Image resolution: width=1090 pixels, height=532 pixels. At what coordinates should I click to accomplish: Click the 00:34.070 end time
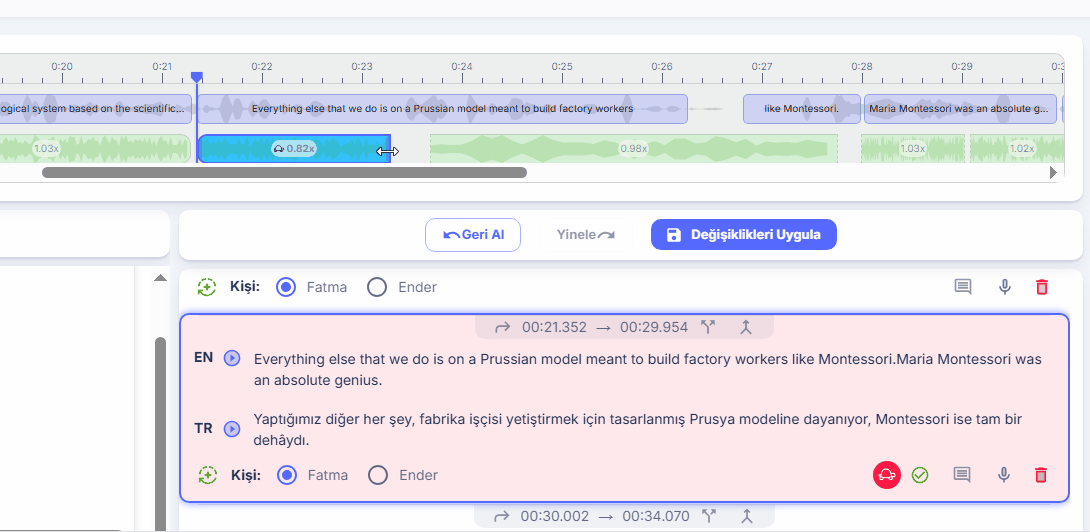pyautogui.click(x=656, y=516)
